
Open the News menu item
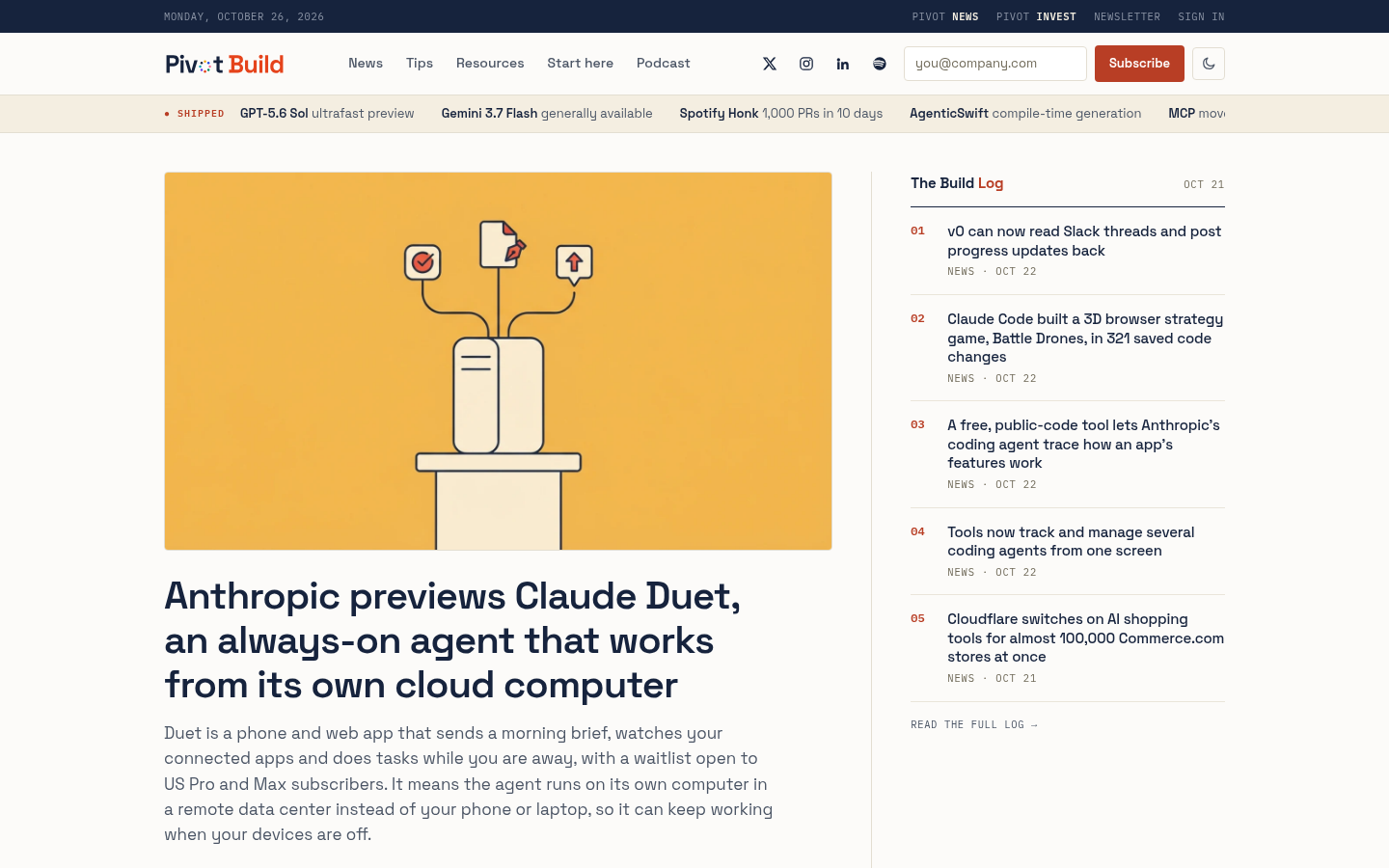tap(366, 63)
